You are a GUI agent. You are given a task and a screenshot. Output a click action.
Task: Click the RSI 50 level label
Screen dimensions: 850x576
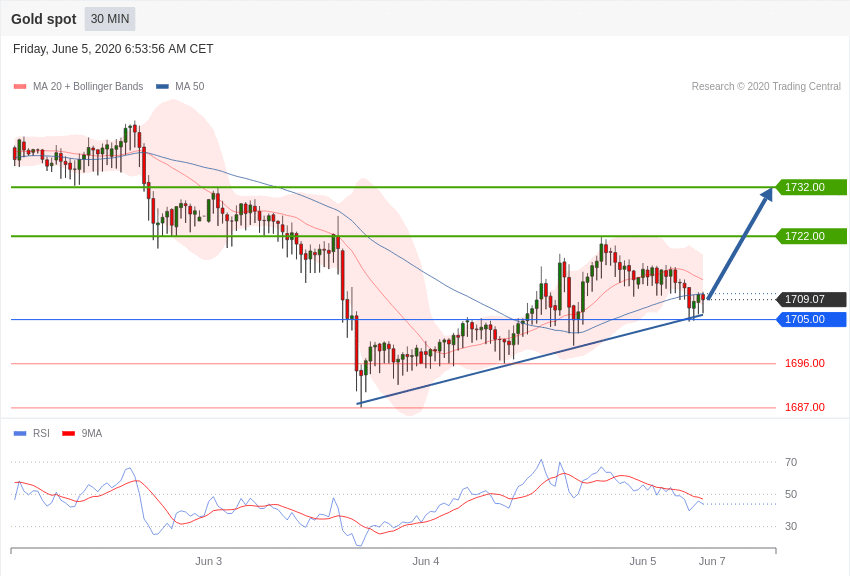pyautogui.click(x=791, y=494)
